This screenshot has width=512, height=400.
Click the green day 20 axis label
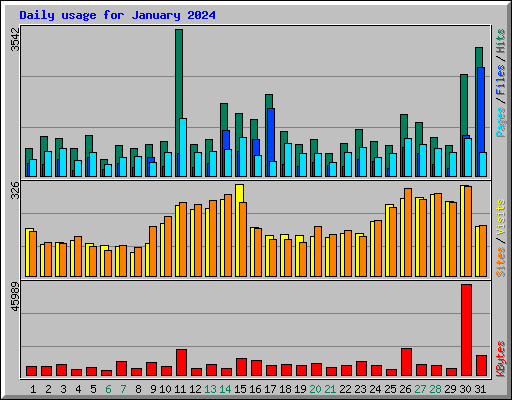click(315, 389)
